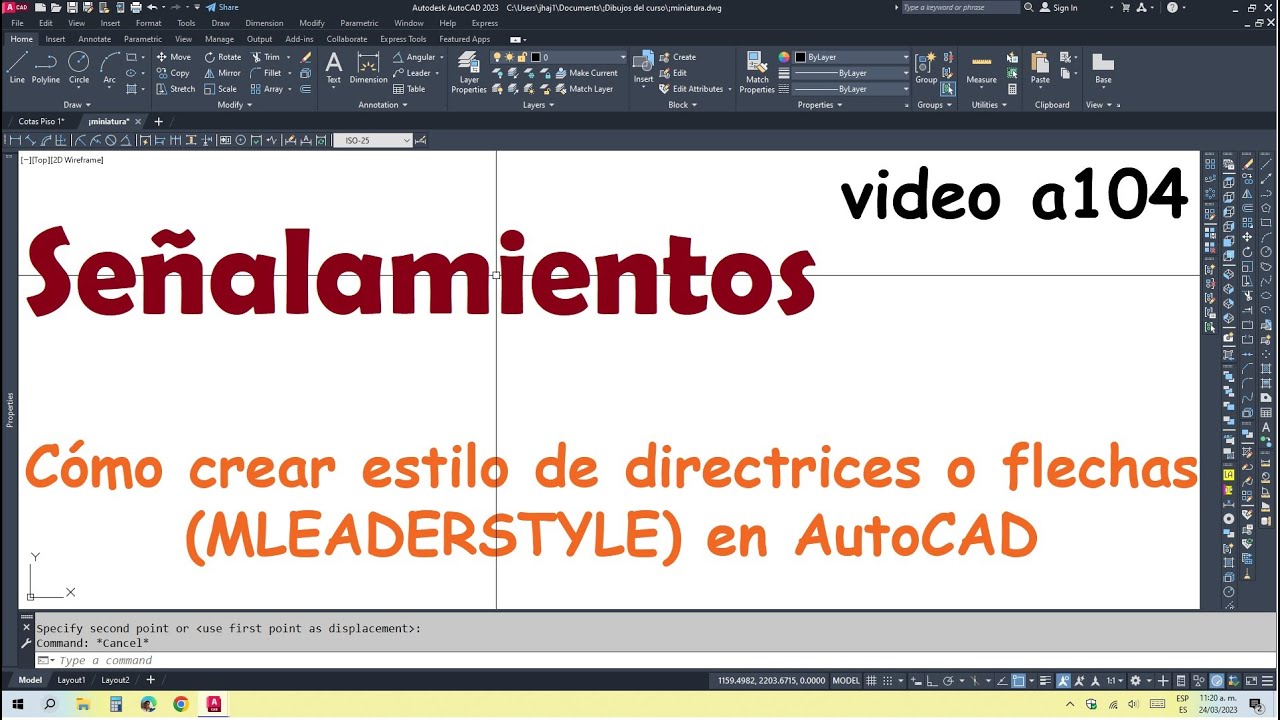Expand the Properties panel title
The height and width of the screenshot is (720, 1280).
(x=819, y=105)
